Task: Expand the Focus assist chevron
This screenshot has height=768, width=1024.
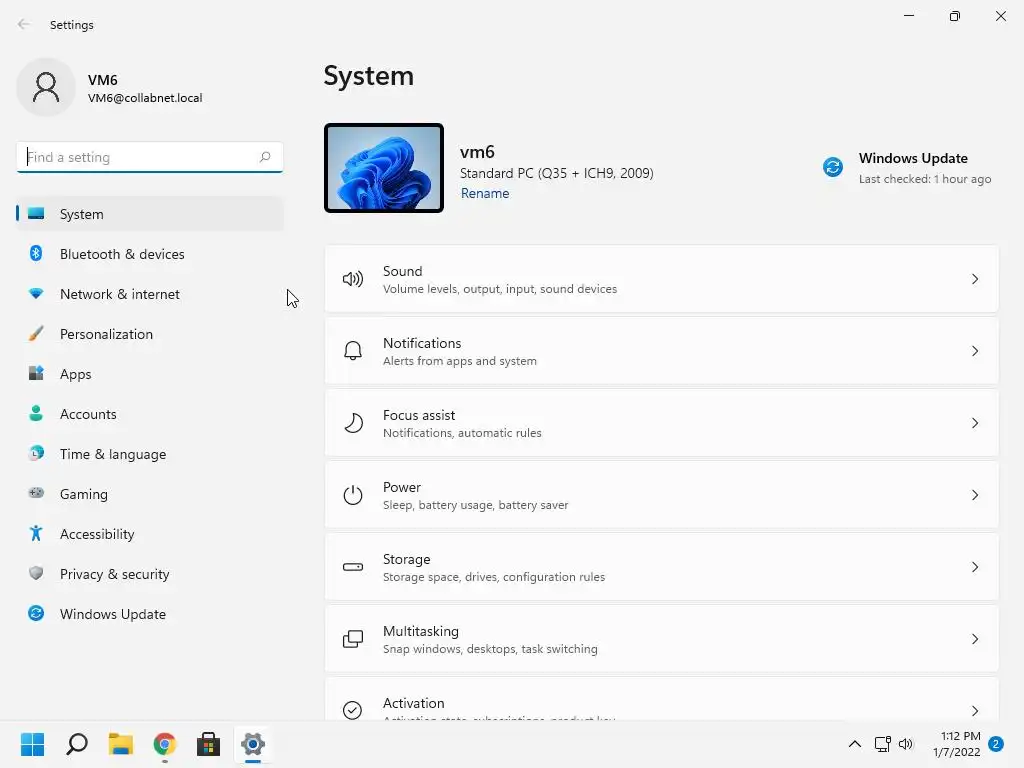Action: tap(974, 423)
